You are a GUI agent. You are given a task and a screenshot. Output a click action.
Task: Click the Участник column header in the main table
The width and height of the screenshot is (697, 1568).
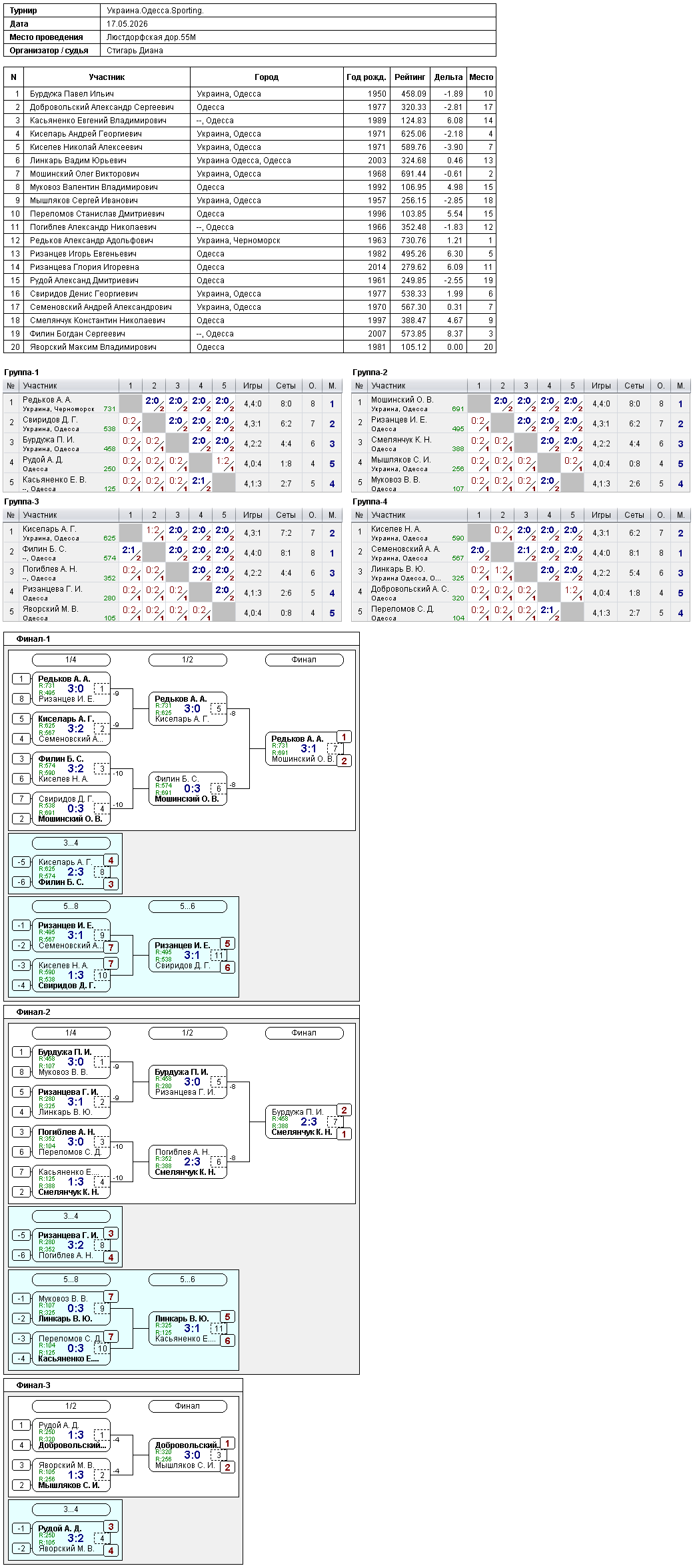point(107,77)
